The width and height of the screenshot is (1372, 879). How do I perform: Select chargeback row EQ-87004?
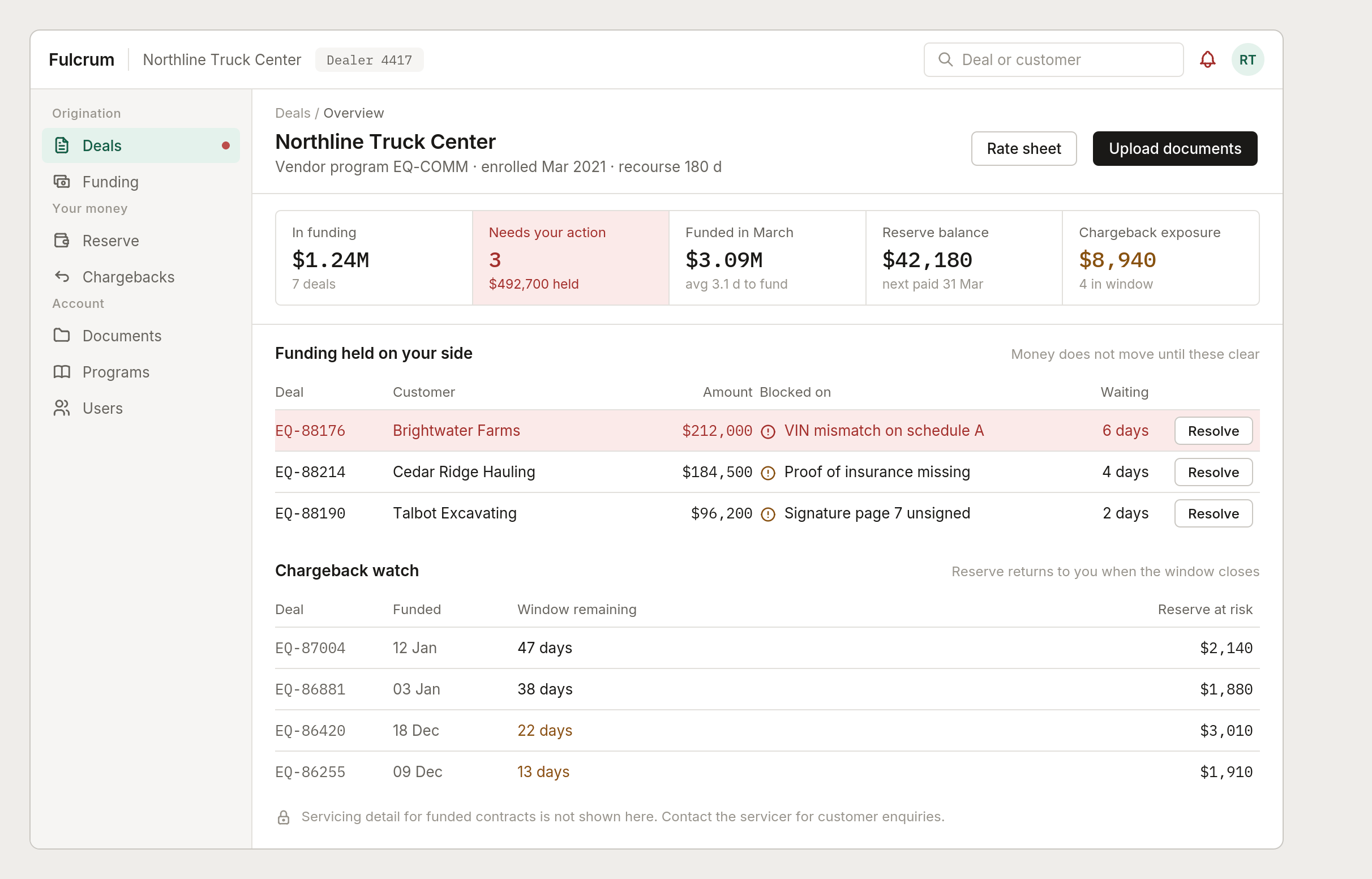point(767,649)
